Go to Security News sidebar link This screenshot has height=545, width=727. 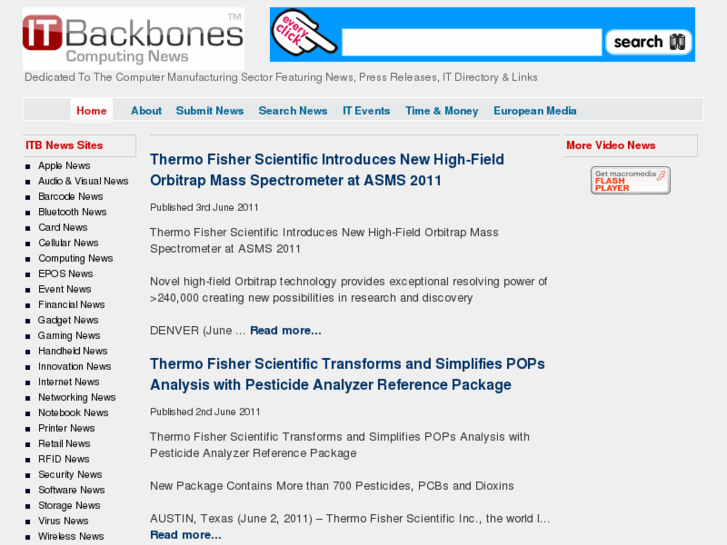70,474
